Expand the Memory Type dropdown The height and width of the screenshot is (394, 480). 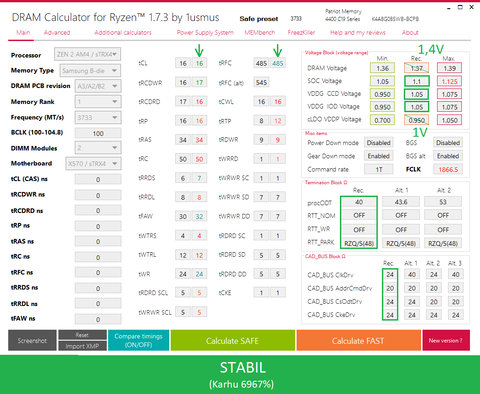(x=90, y=70)
